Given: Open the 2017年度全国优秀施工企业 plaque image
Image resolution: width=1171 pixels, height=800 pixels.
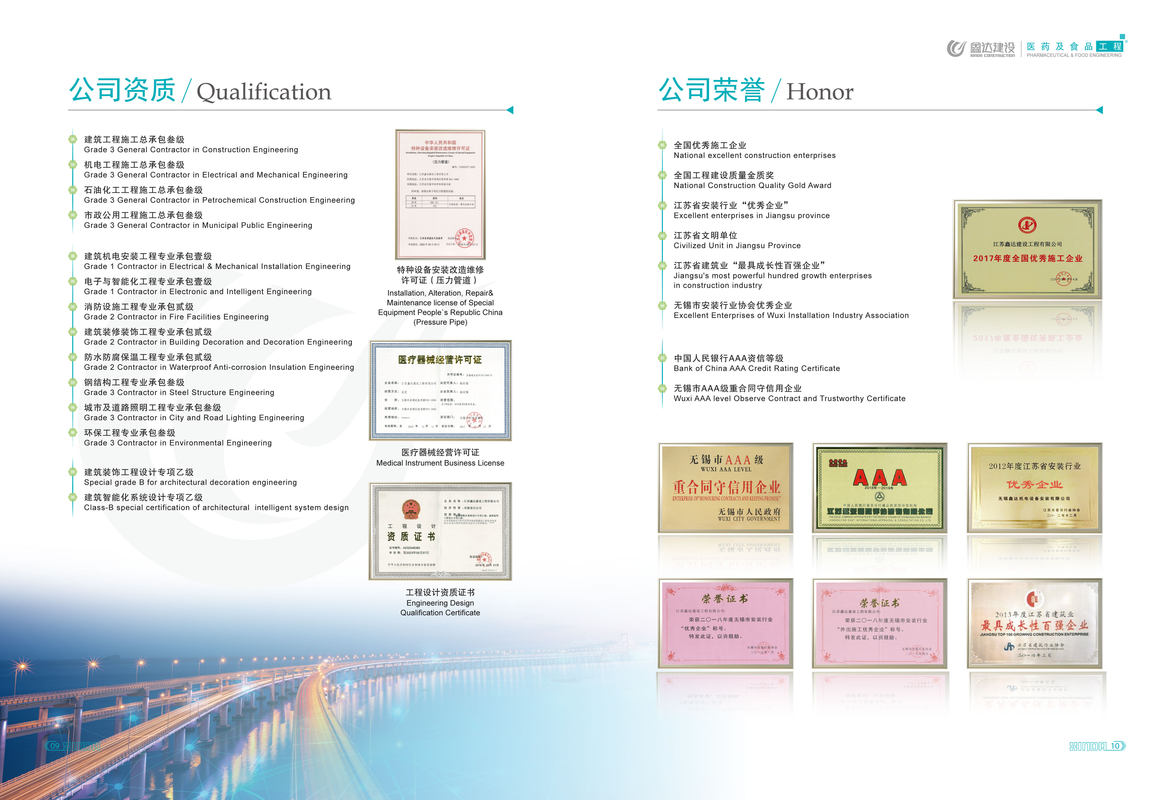Looking at the screenshot, I should coord(1028,249).
